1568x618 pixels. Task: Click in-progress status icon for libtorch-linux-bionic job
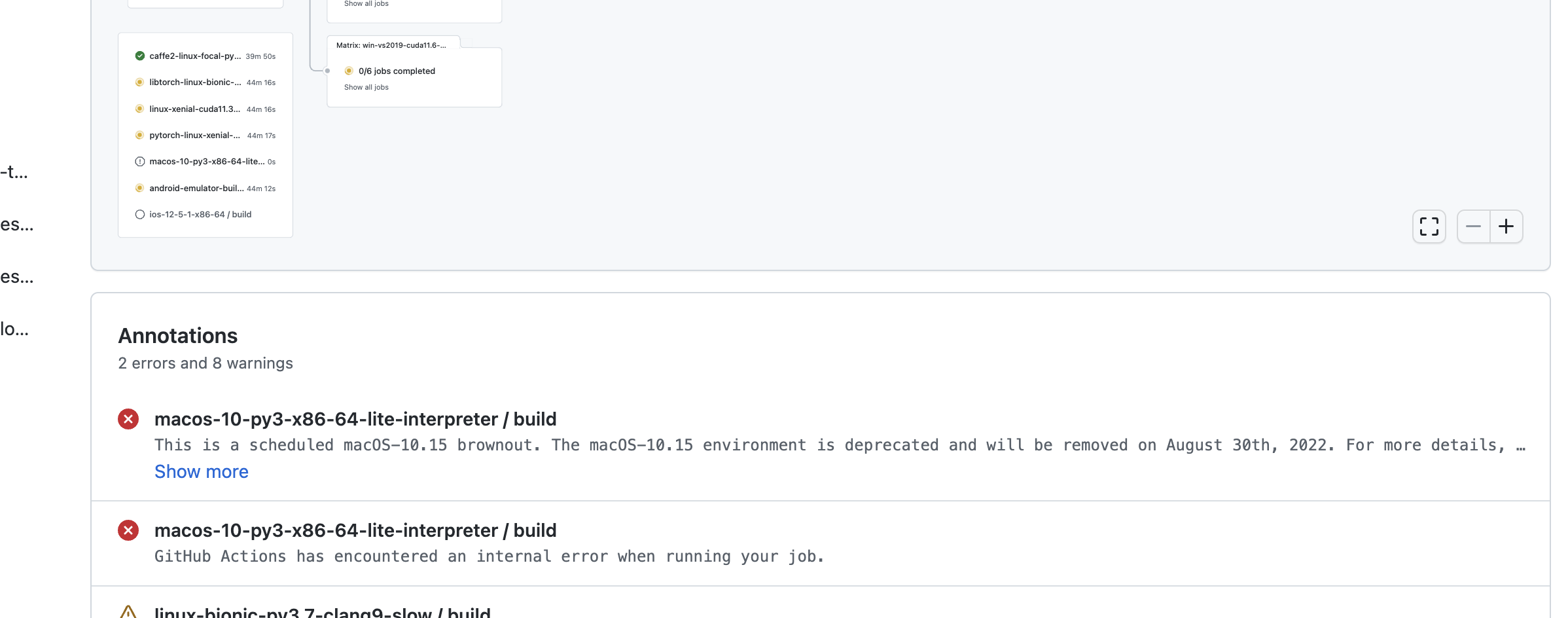point(139,82)
